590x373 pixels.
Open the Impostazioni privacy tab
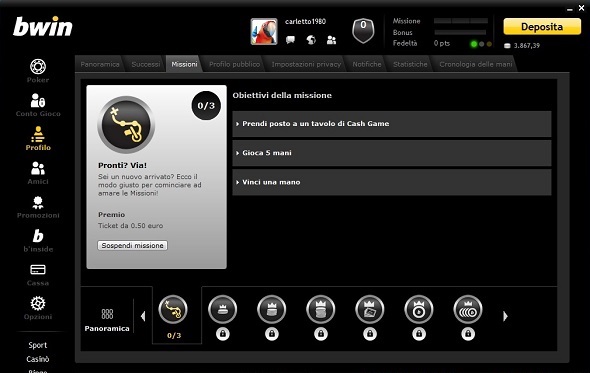coord(306,64)
